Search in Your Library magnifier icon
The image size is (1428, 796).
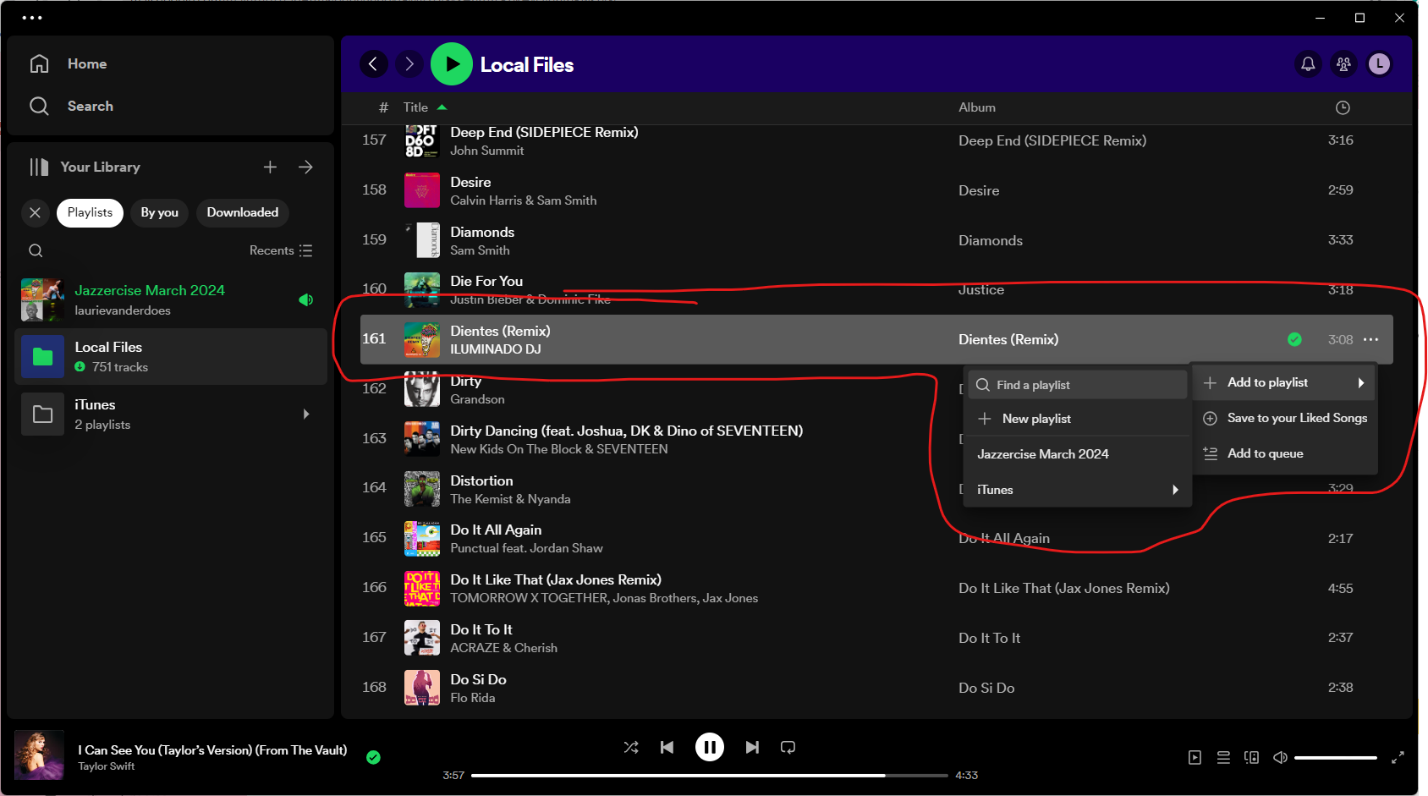[x=36, y=251]
